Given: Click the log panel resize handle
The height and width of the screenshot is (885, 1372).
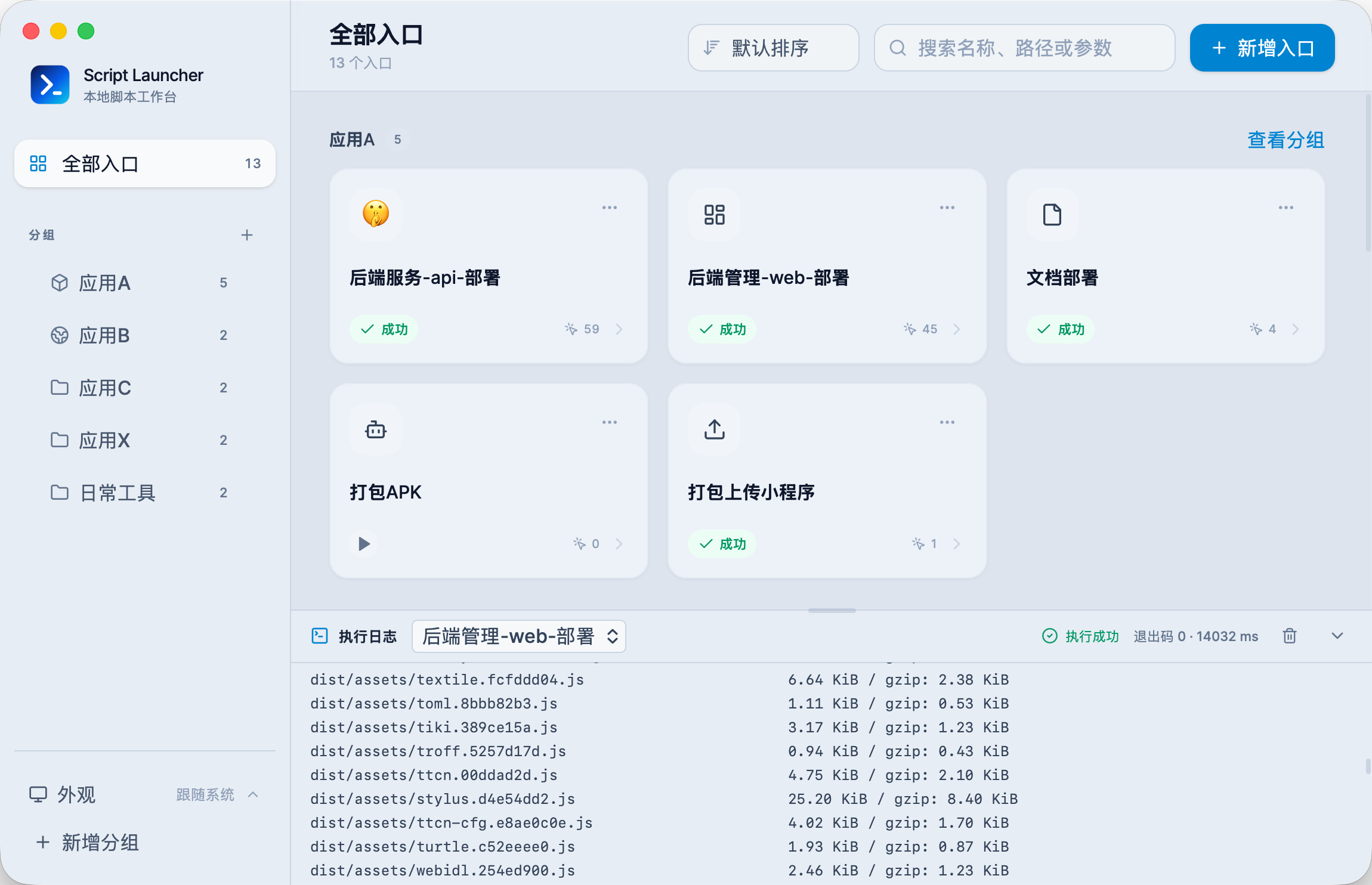Looking at the screenshot, I should point(832,611).
